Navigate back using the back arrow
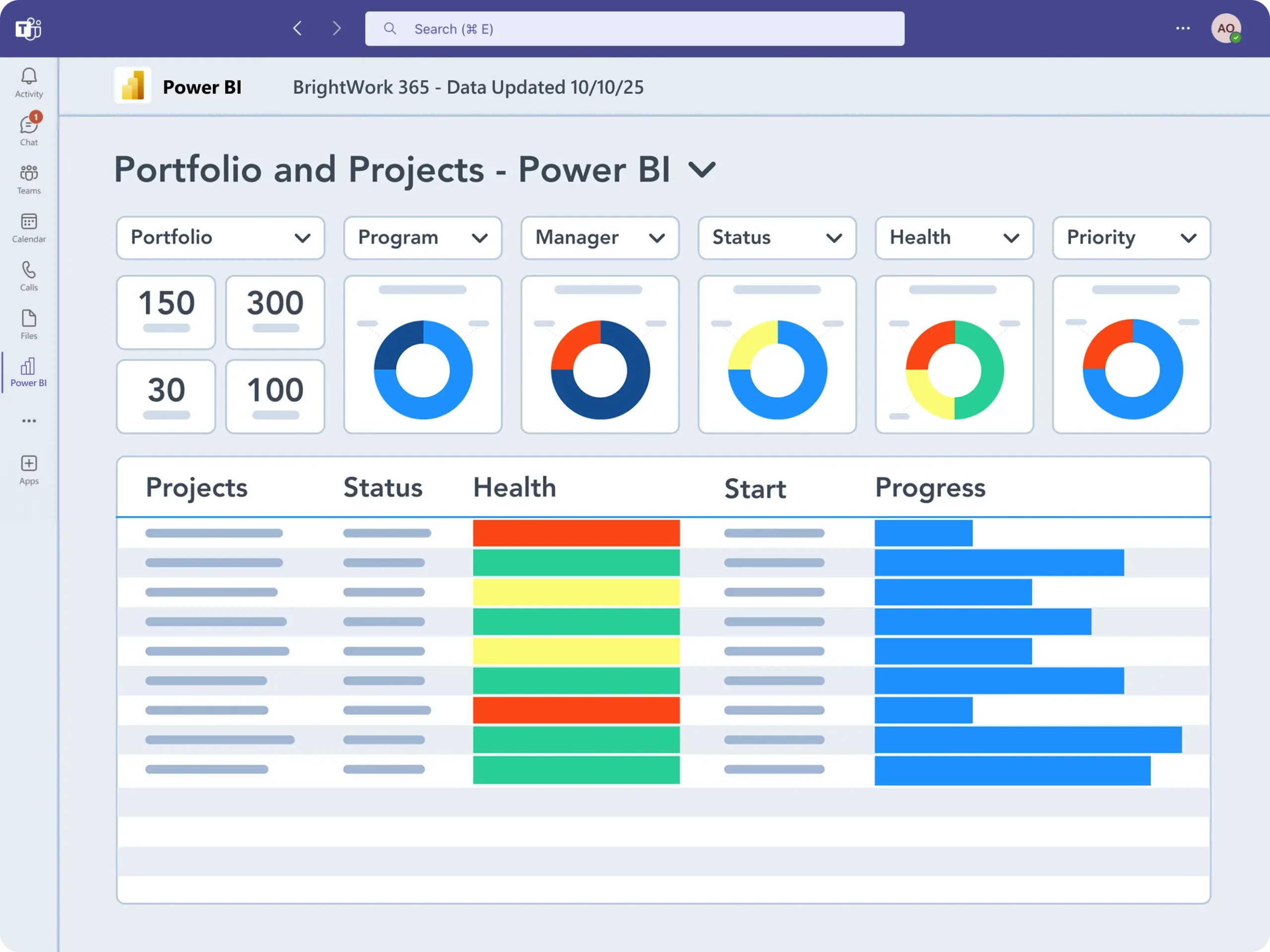This screenshot has height=952, width=1270. [x=297, y=28]
